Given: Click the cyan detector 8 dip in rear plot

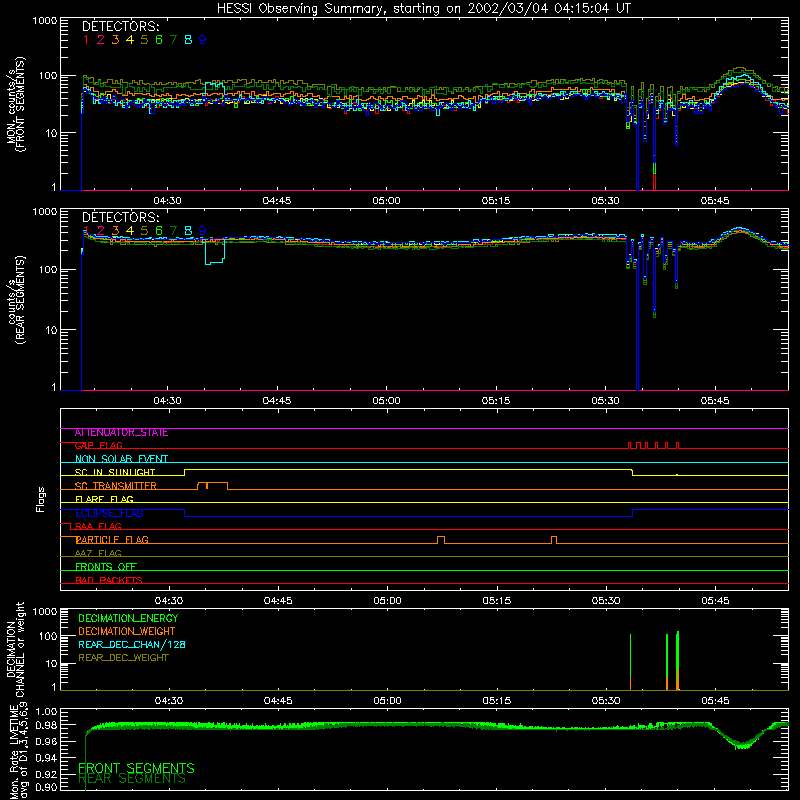Looking at the screenshot, I should [215, 253].
